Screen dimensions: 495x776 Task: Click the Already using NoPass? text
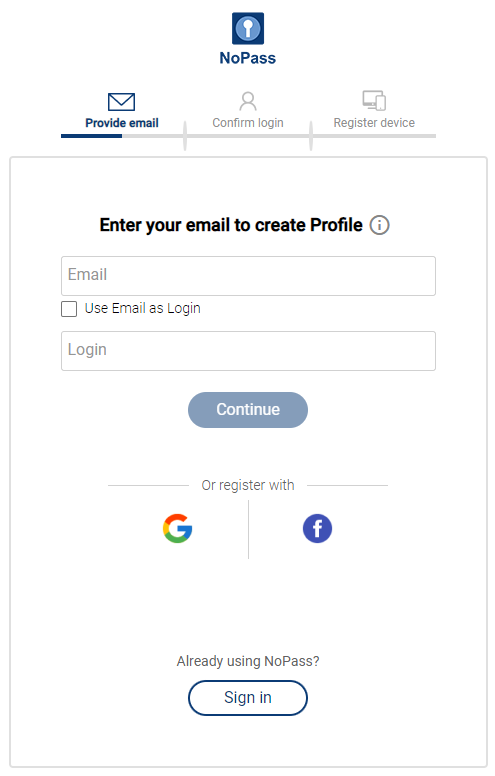[248, 661]
